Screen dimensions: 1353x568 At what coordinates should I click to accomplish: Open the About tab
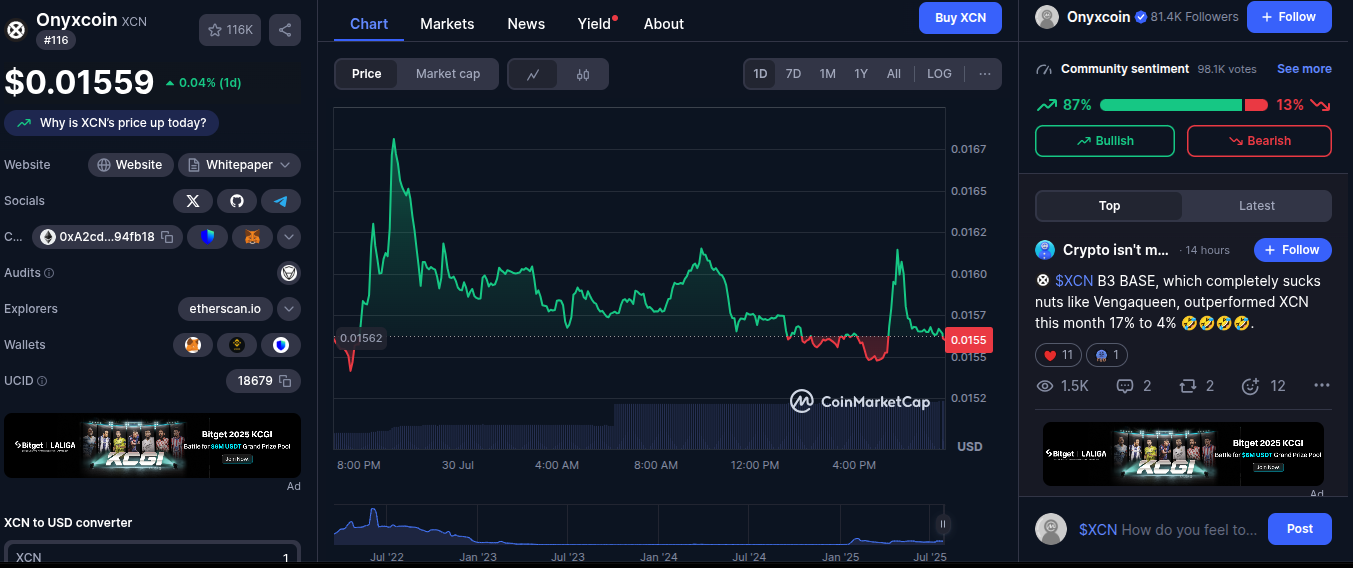664,24
